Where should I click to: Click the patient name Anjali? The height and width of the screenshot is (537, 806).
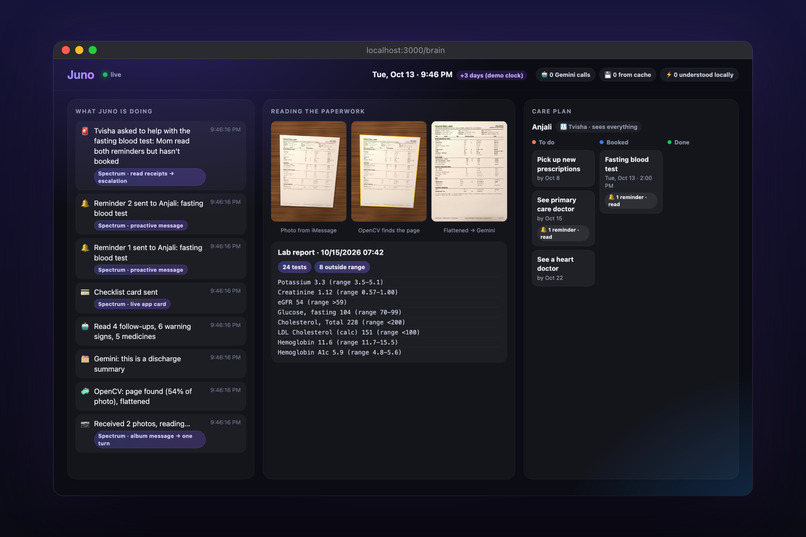[542, 127]
